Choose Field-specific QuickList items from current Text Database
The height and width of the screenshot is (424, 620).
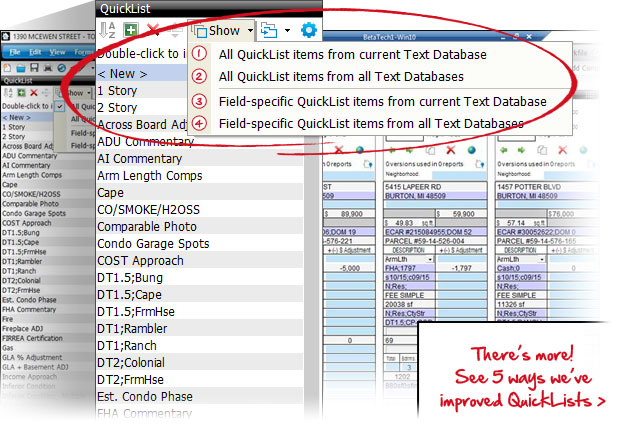point(382,102)
